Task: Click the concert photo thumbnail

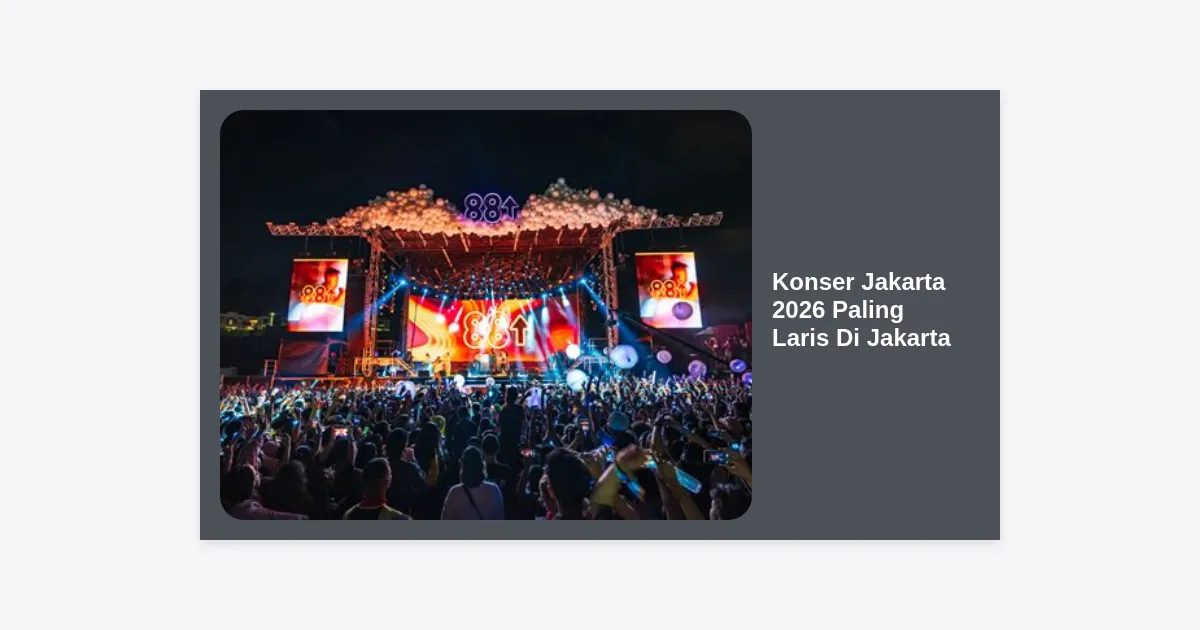Action: [x=485, y=315]
